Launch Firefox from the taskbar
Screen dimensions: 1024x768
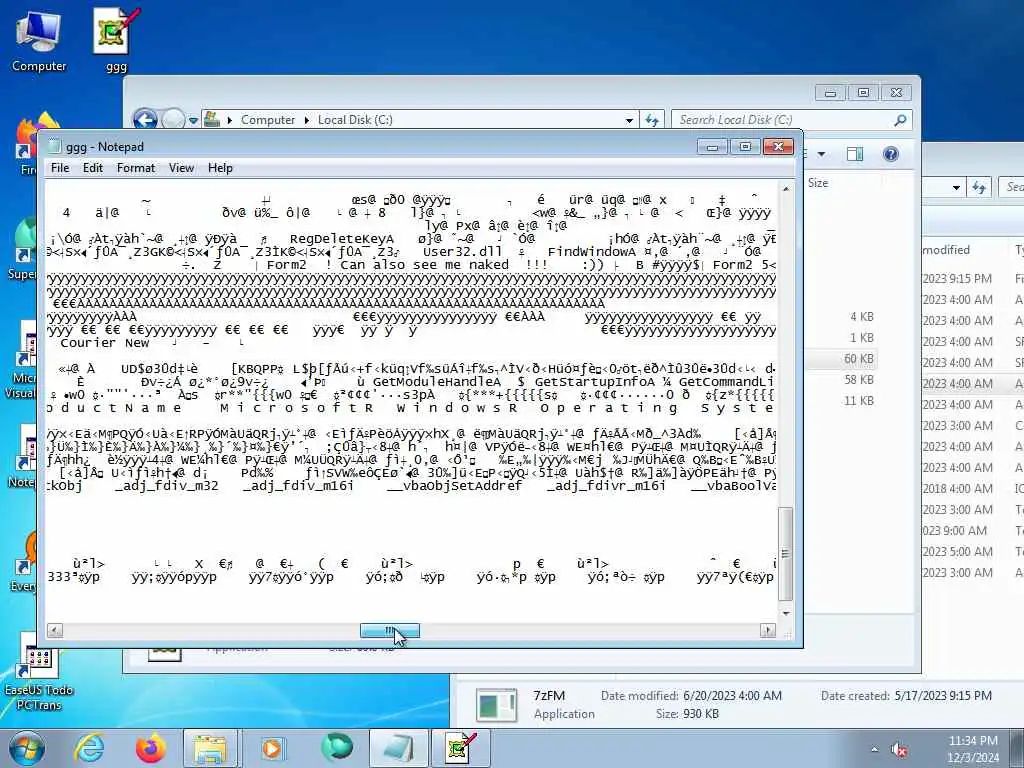pyautogui.click(x=150, y=748)
